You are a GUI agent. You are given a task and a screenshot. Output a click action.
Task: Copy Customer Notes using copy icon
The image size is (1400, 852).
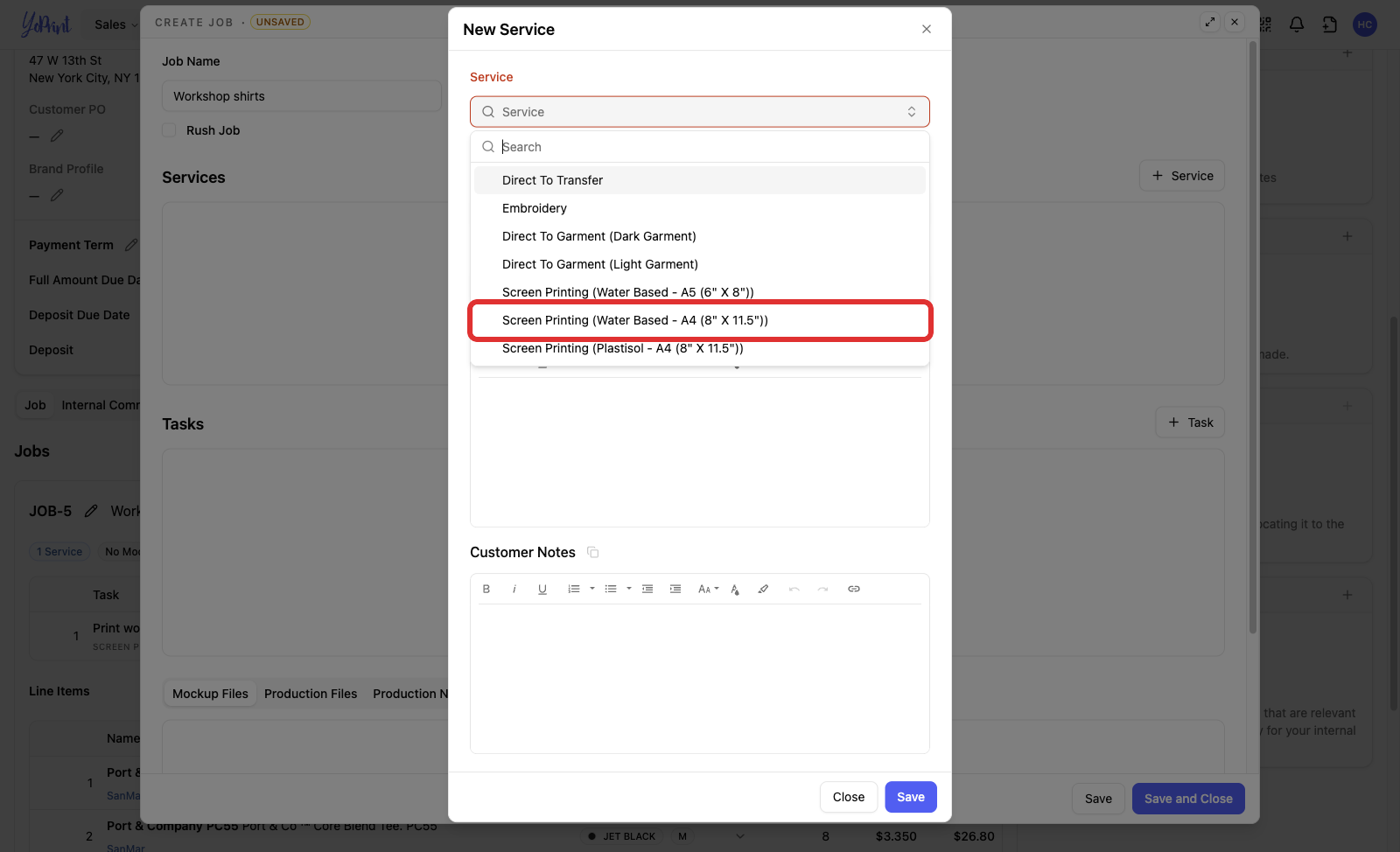pos(592,552)
